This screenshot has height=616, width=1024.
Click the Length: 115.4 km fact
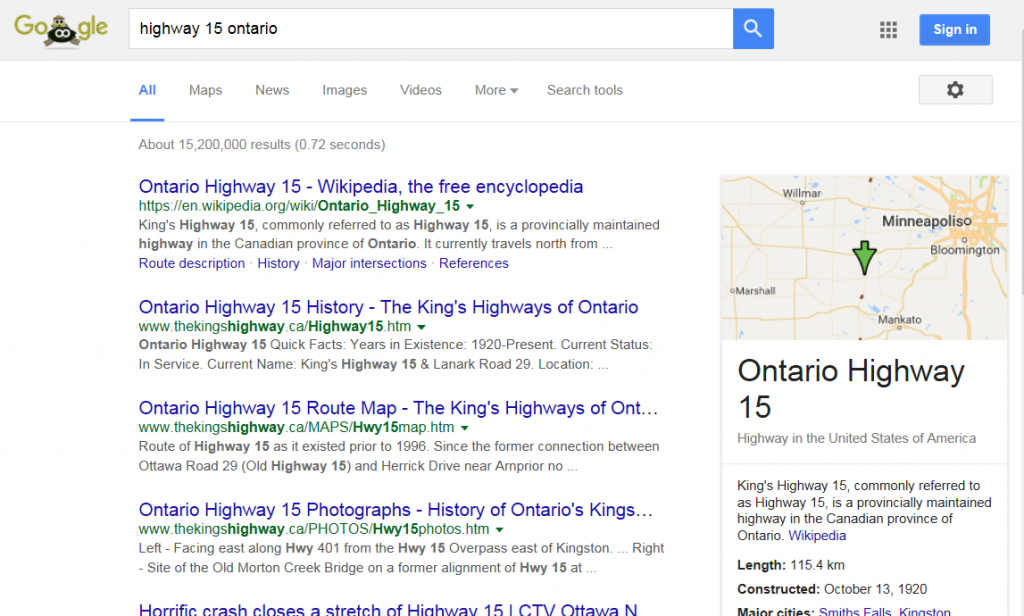(791, 565)
